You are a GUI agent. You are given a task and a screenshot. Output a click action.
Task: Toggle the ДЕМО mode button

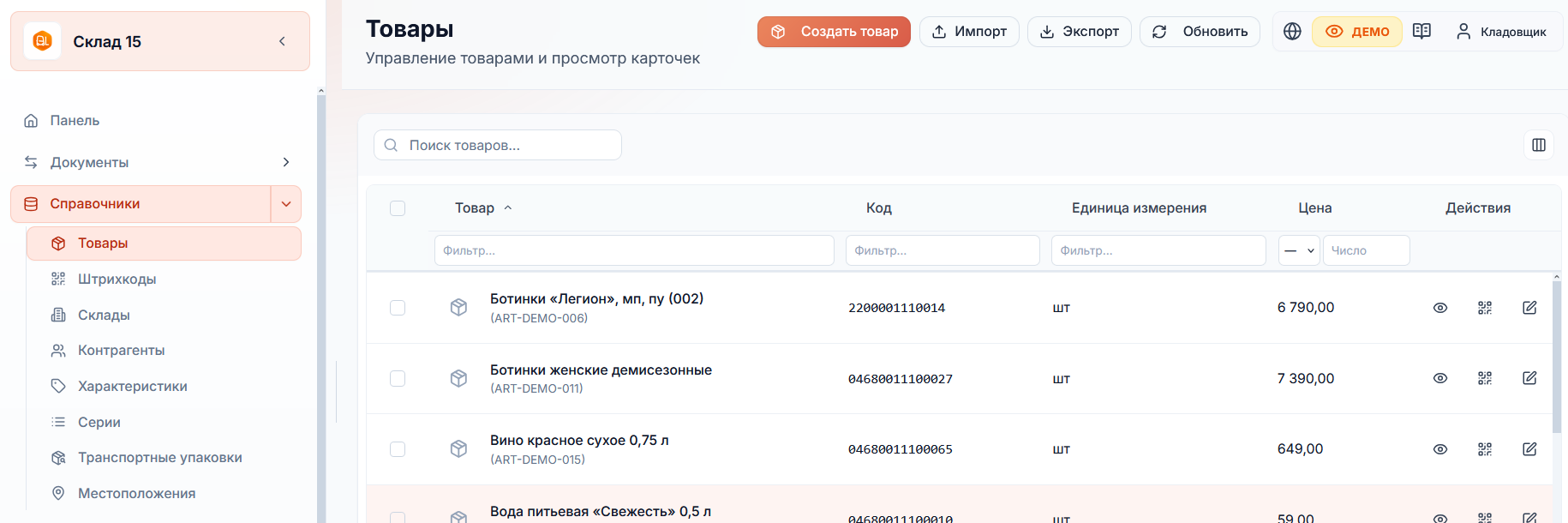[1357, 32]
